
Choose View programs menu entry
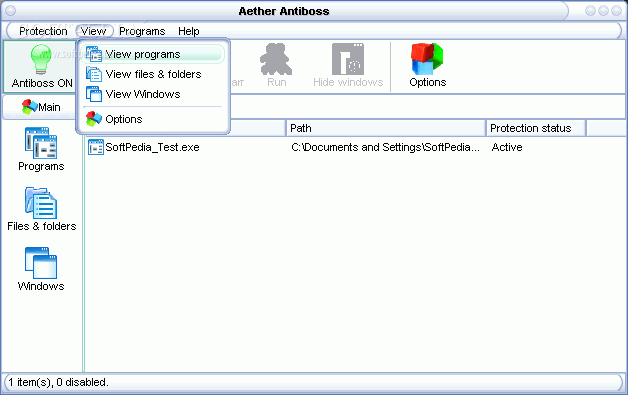tap(153, 54)
